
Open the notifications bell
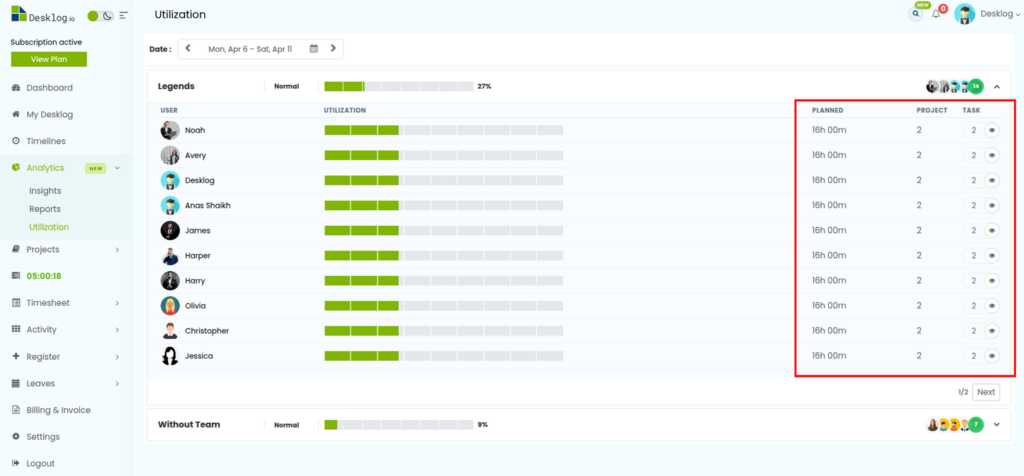936,14
